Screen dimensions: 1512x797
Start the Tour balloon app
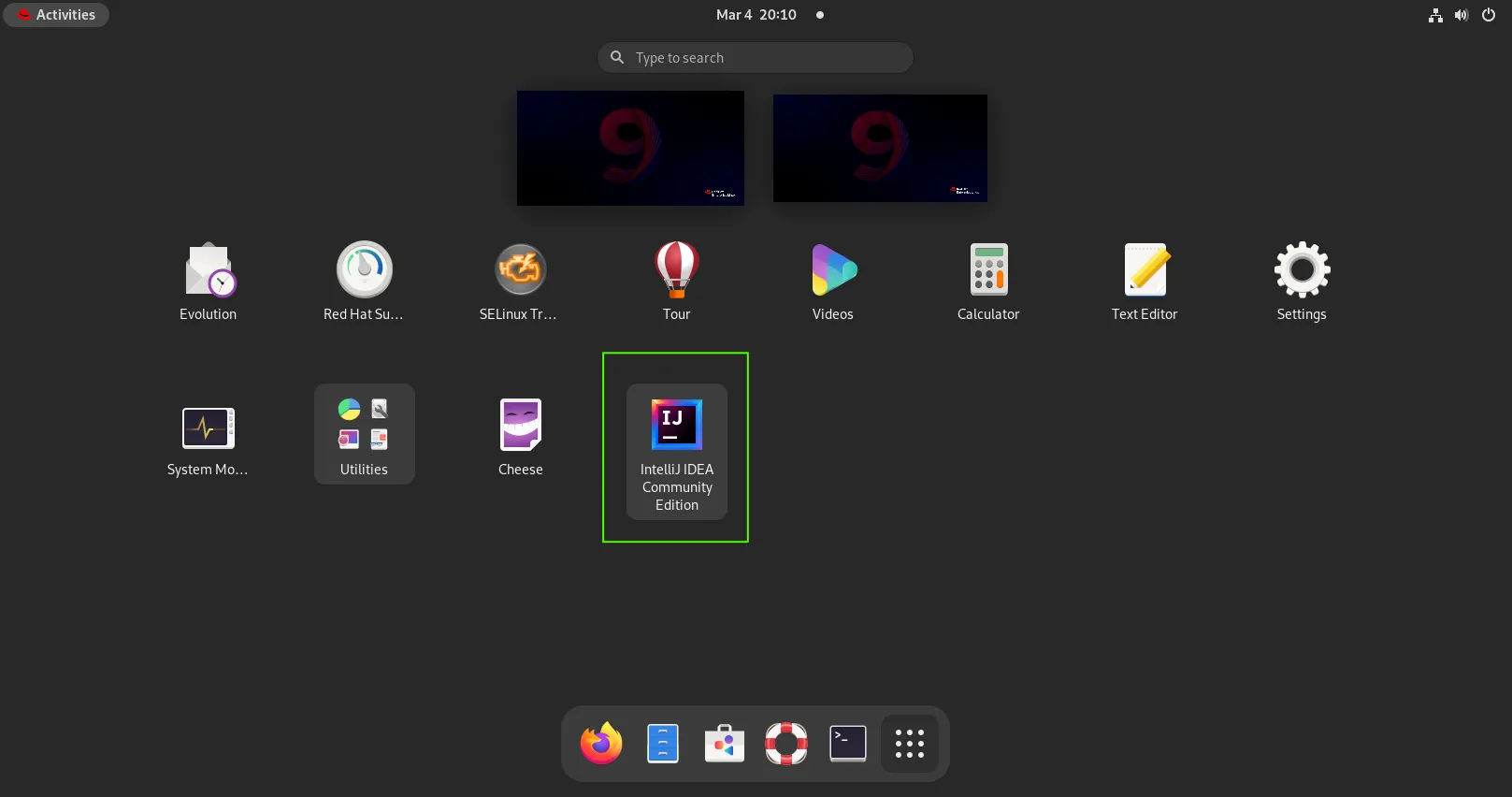point(677,281)
